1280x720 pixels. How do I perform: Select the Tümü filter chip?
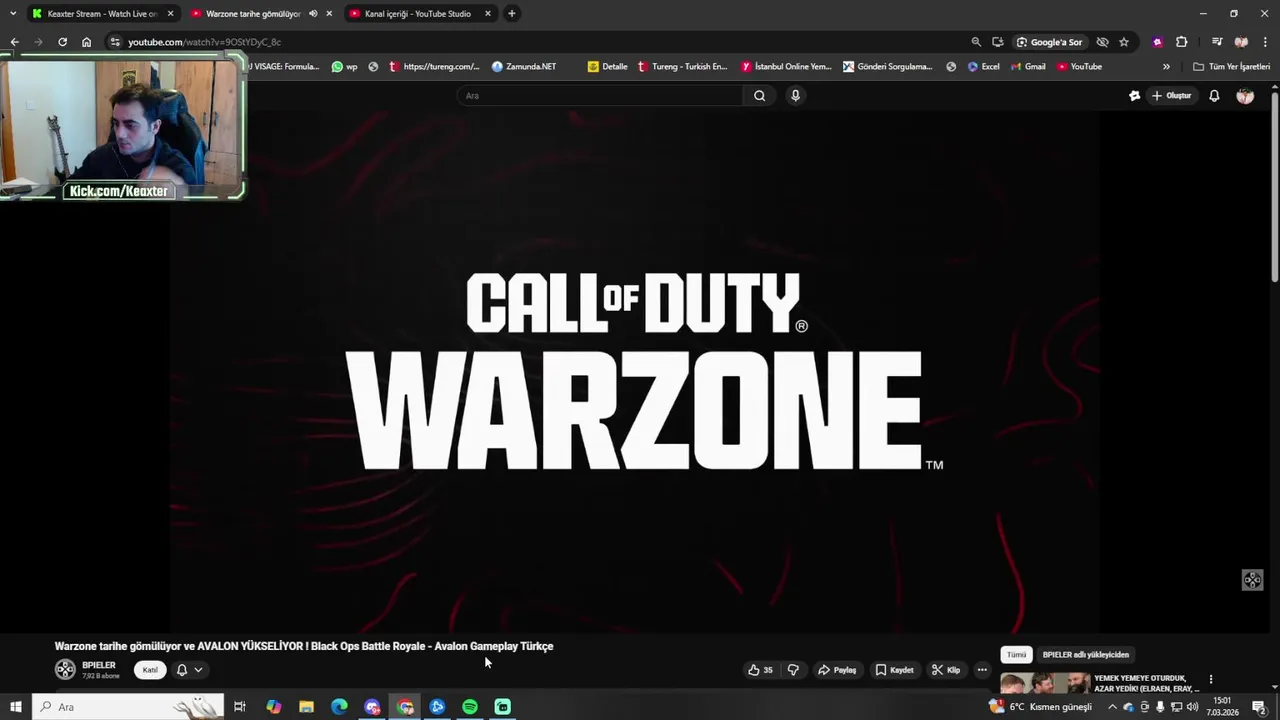pos(1016,655)
